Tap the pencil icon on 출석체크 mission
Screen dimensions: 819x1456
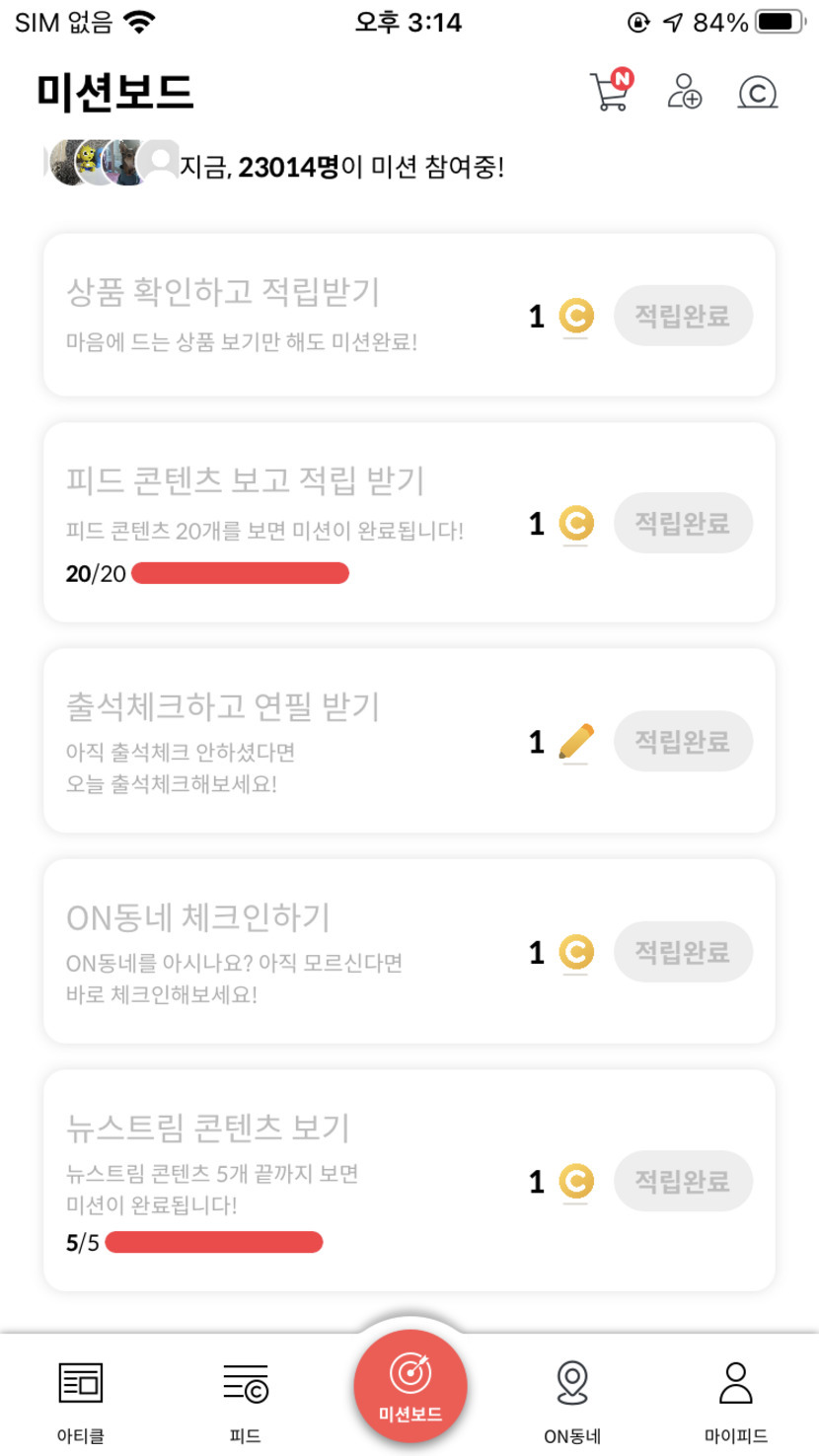click(576, 742)
